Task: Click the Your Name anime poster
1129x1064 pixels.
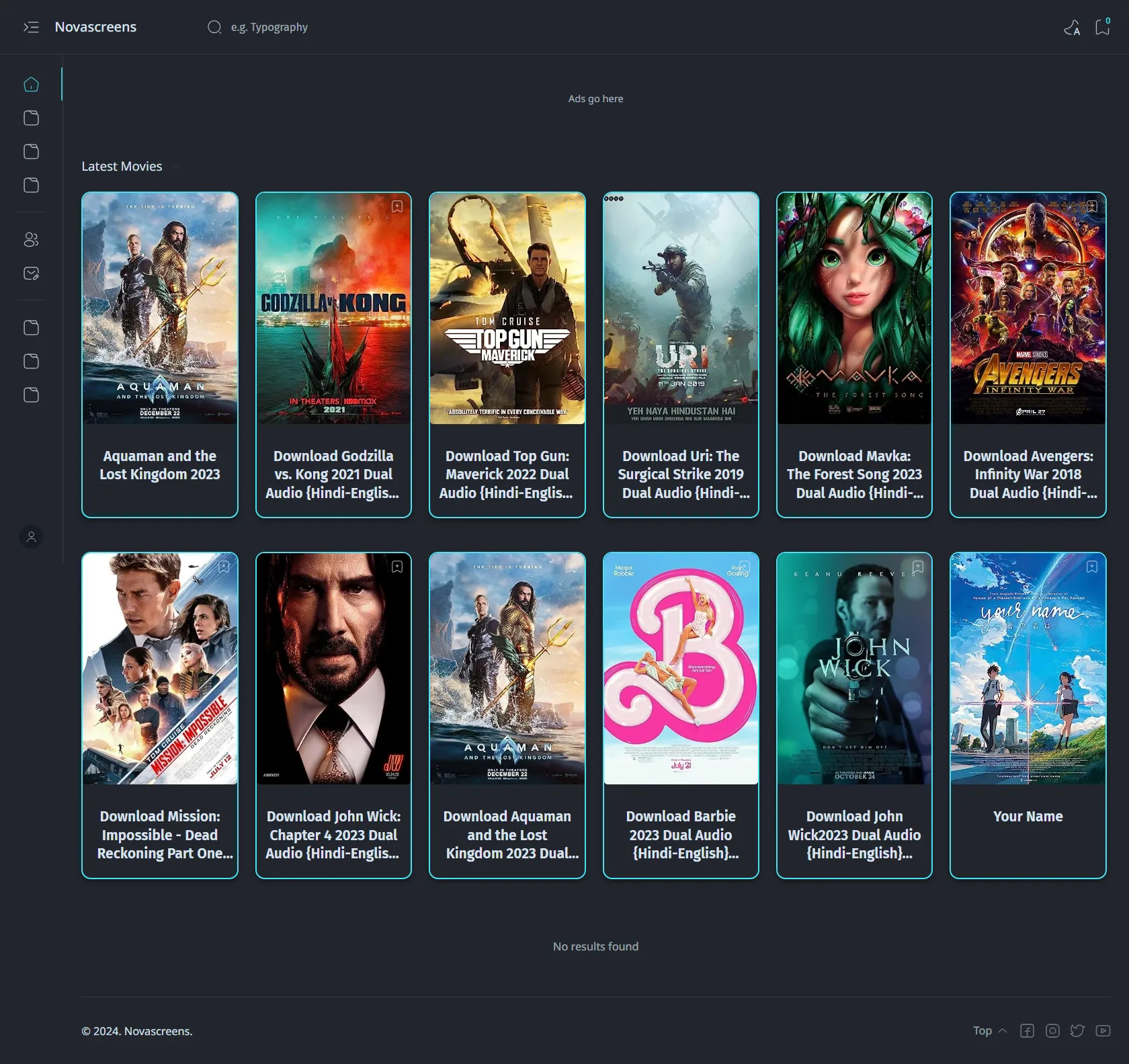Action: [x=1028, y=669]
